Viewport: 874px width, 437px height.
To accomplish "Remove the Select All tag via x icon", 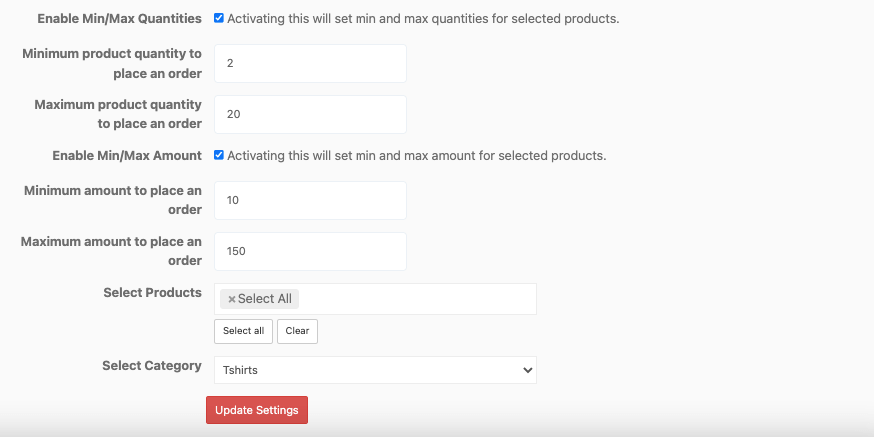I will (232, 299).
